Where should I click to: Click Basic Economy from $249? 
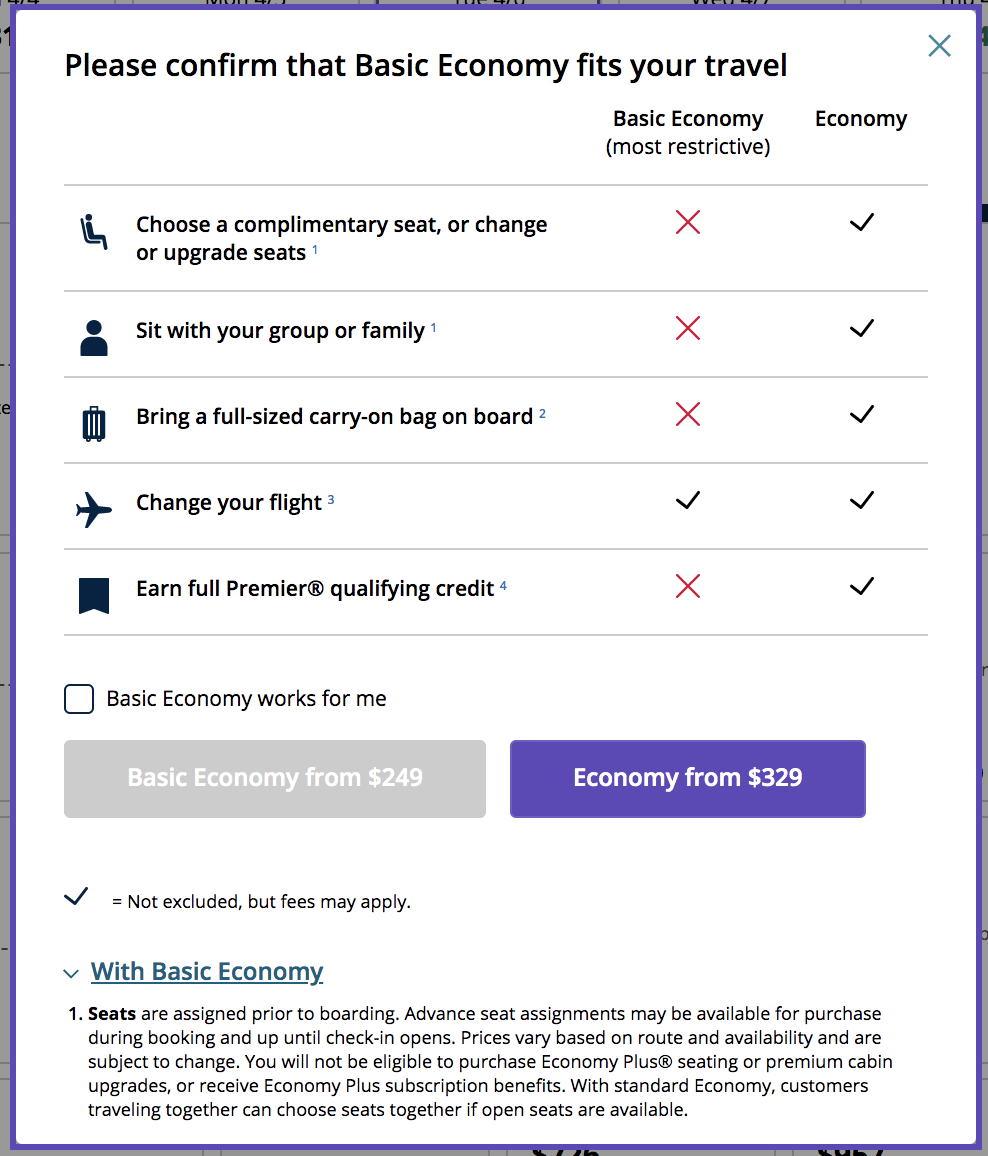coord(274,780)
